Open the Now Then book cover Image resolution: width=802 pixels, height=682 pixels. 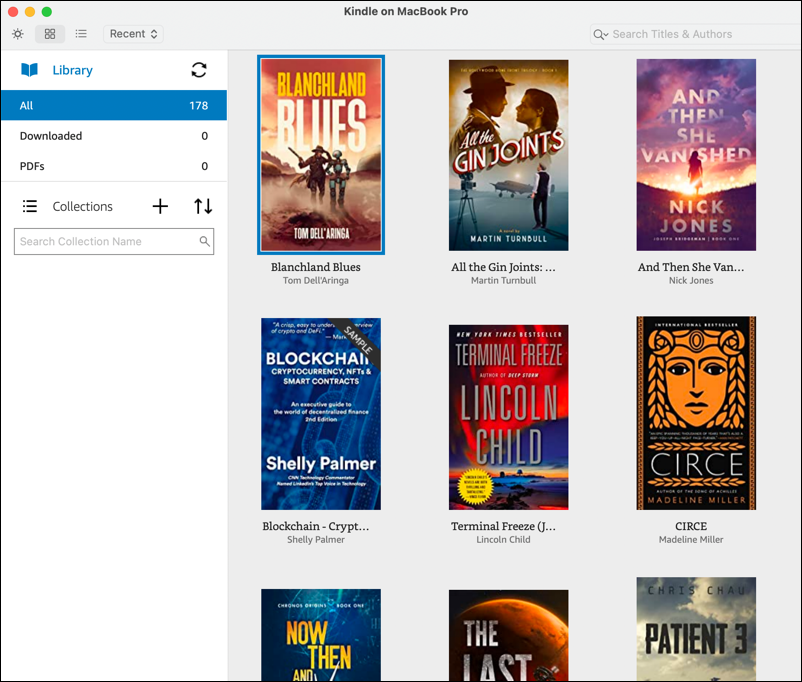tap(321, 634)
